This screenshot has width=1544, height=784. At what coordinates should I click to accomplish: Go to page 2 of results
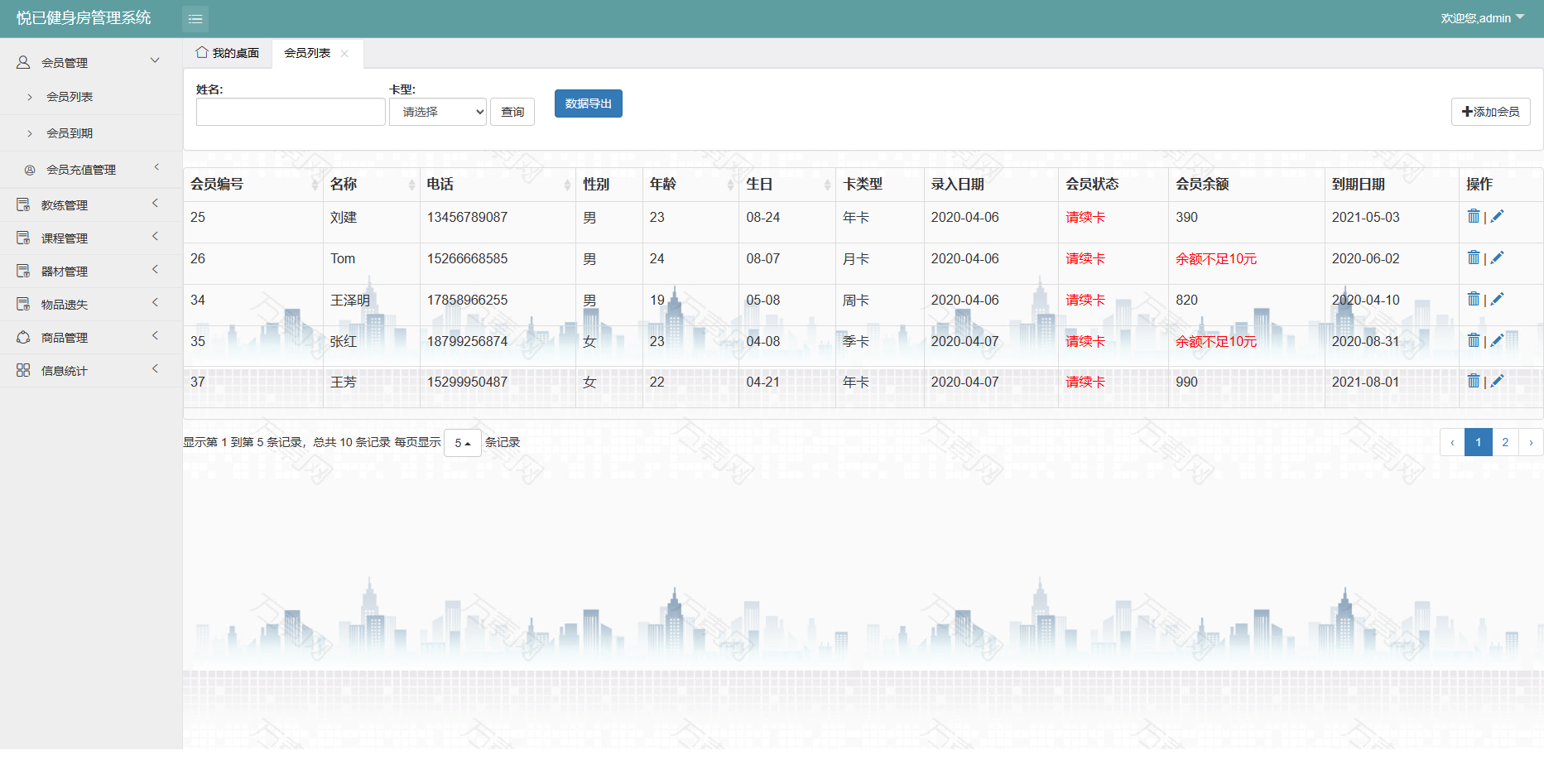coord(1505,442)
